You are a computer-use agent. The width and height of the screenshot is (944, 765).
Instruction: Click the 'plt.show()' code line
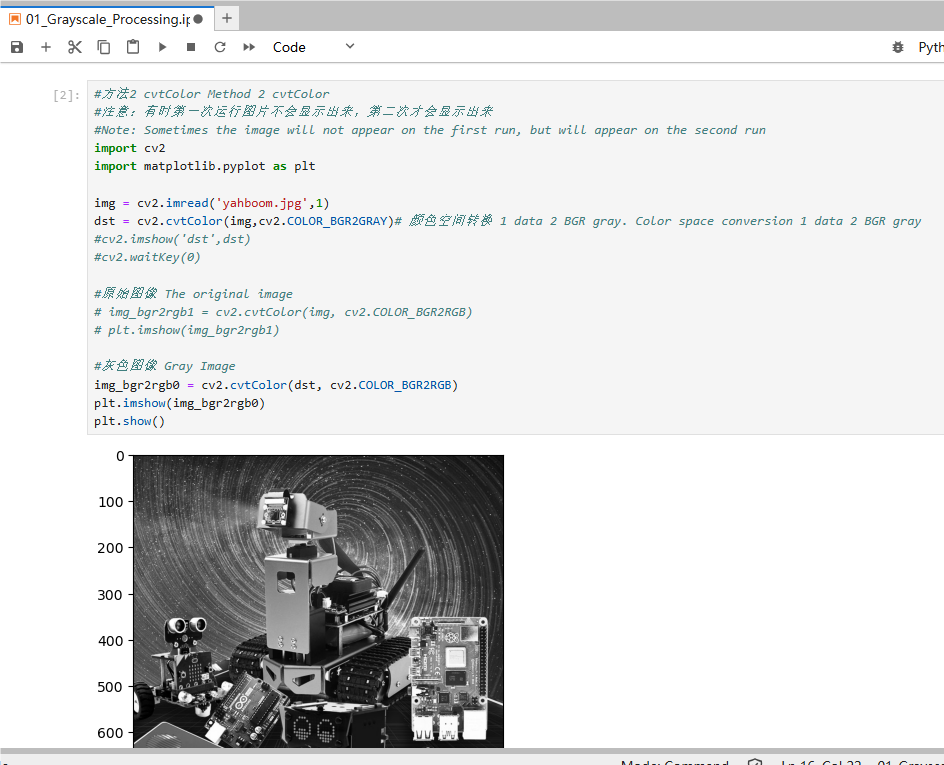tap(129, 421)
